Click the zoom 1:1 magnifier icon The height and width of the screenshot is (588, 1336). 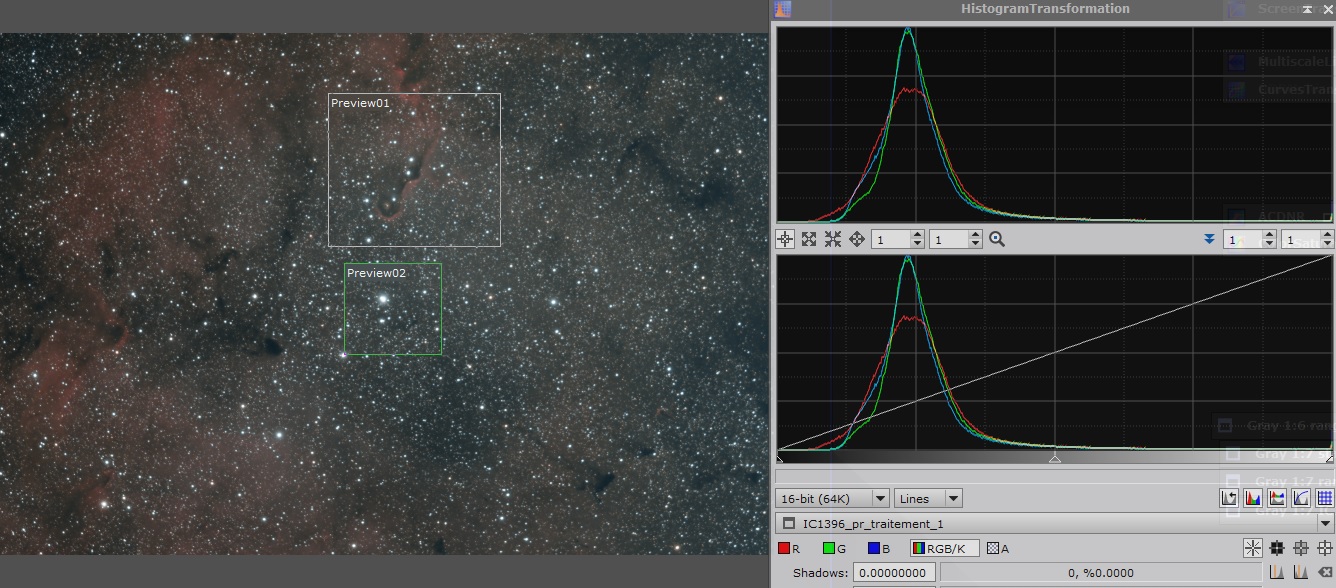pos(996,239)
